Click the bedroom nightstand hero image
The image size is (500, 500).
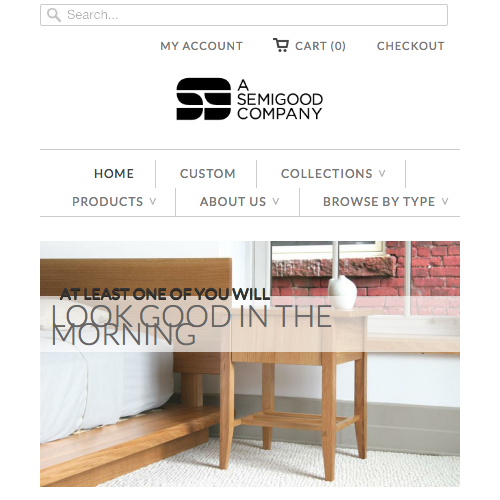pos(250,364)
